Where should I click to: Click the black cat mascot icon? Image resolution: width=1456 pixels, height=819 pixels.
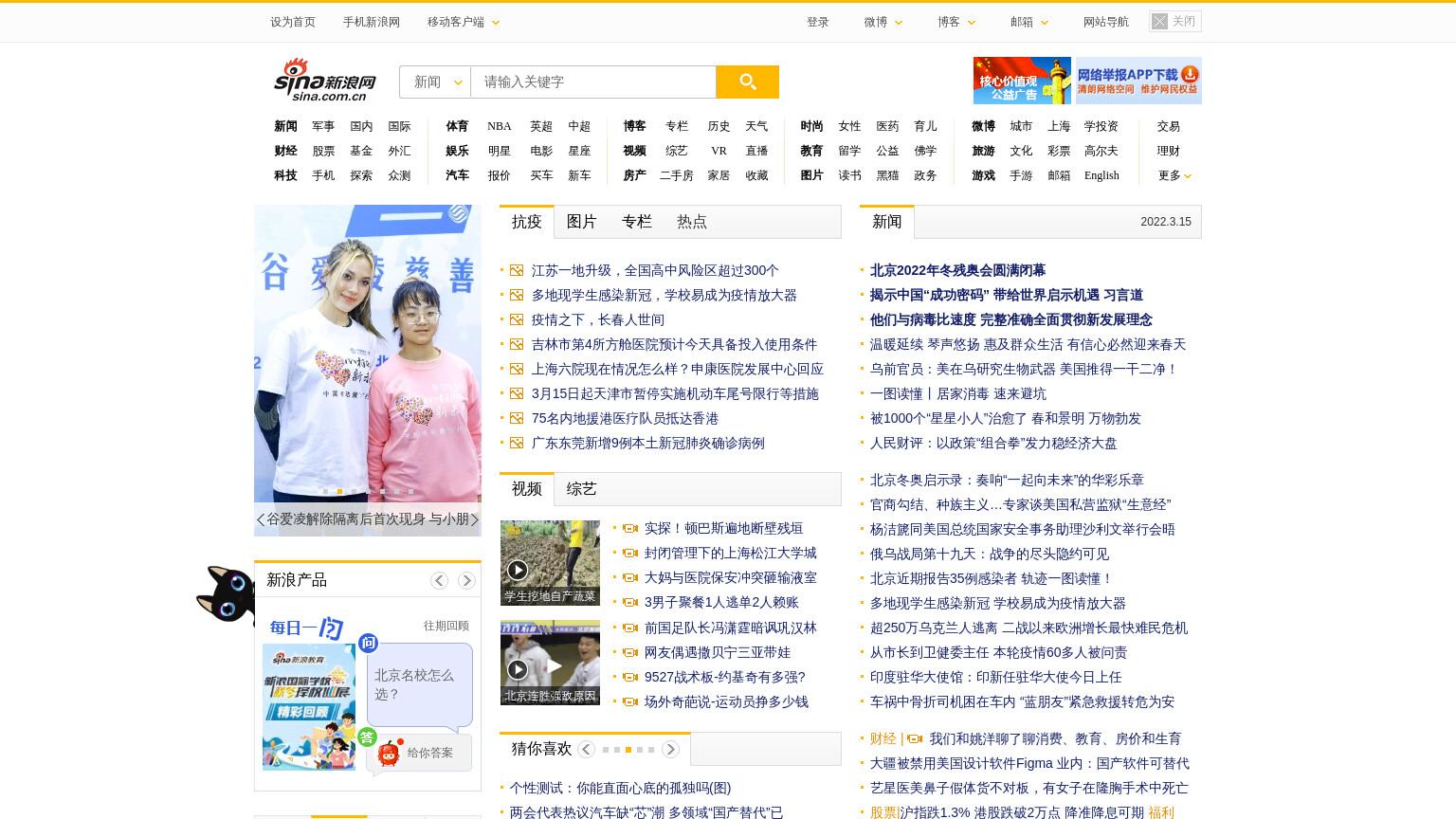(226, 594)
